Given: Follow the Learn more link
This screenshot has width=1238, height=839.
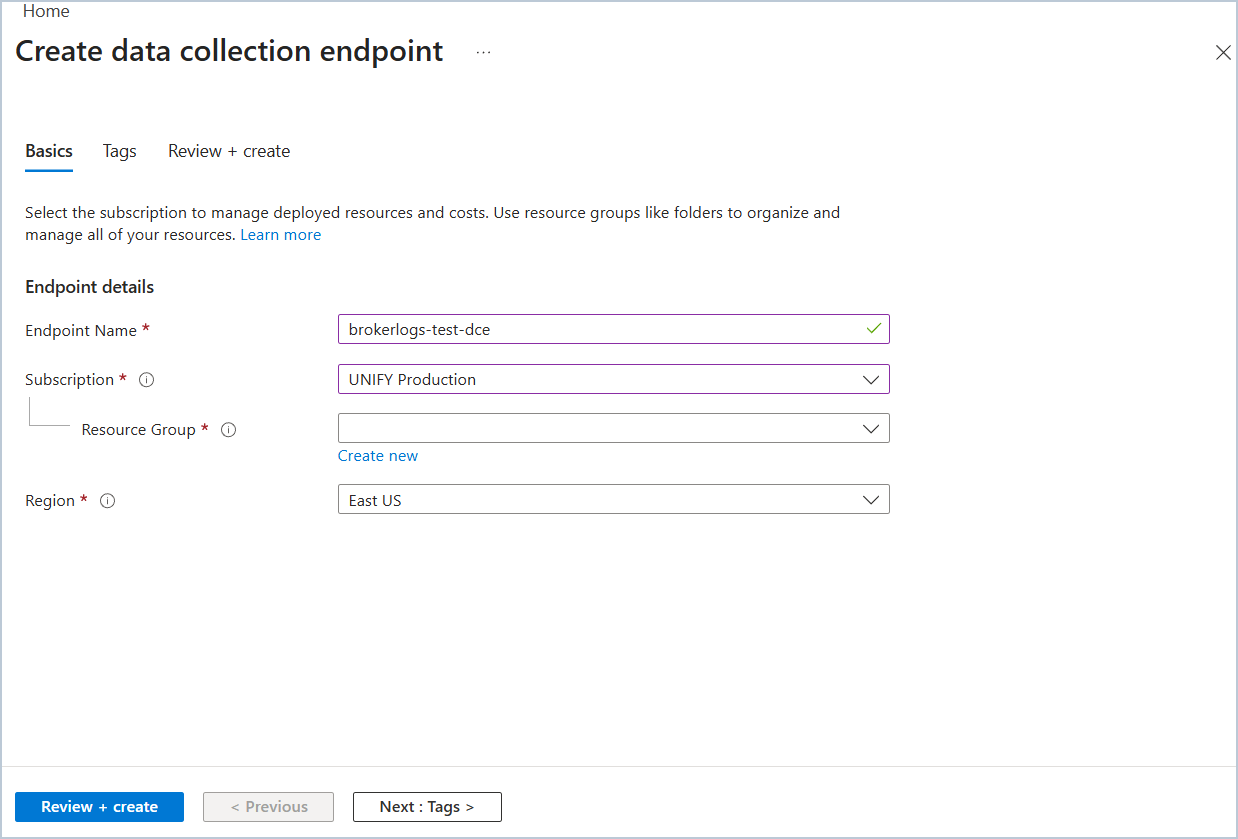Looking at the screenshot, I should coord(281,235).
